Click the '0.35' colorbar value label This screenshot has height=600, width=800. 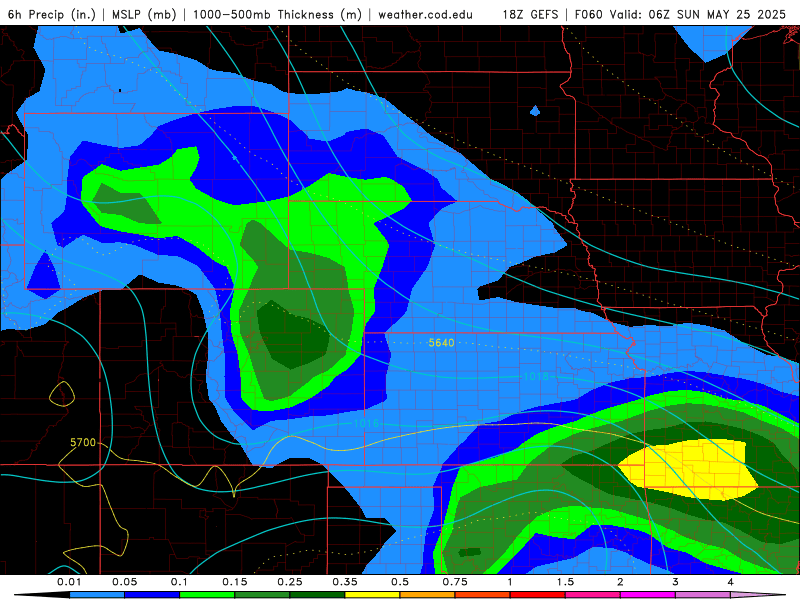click(345, 582)
